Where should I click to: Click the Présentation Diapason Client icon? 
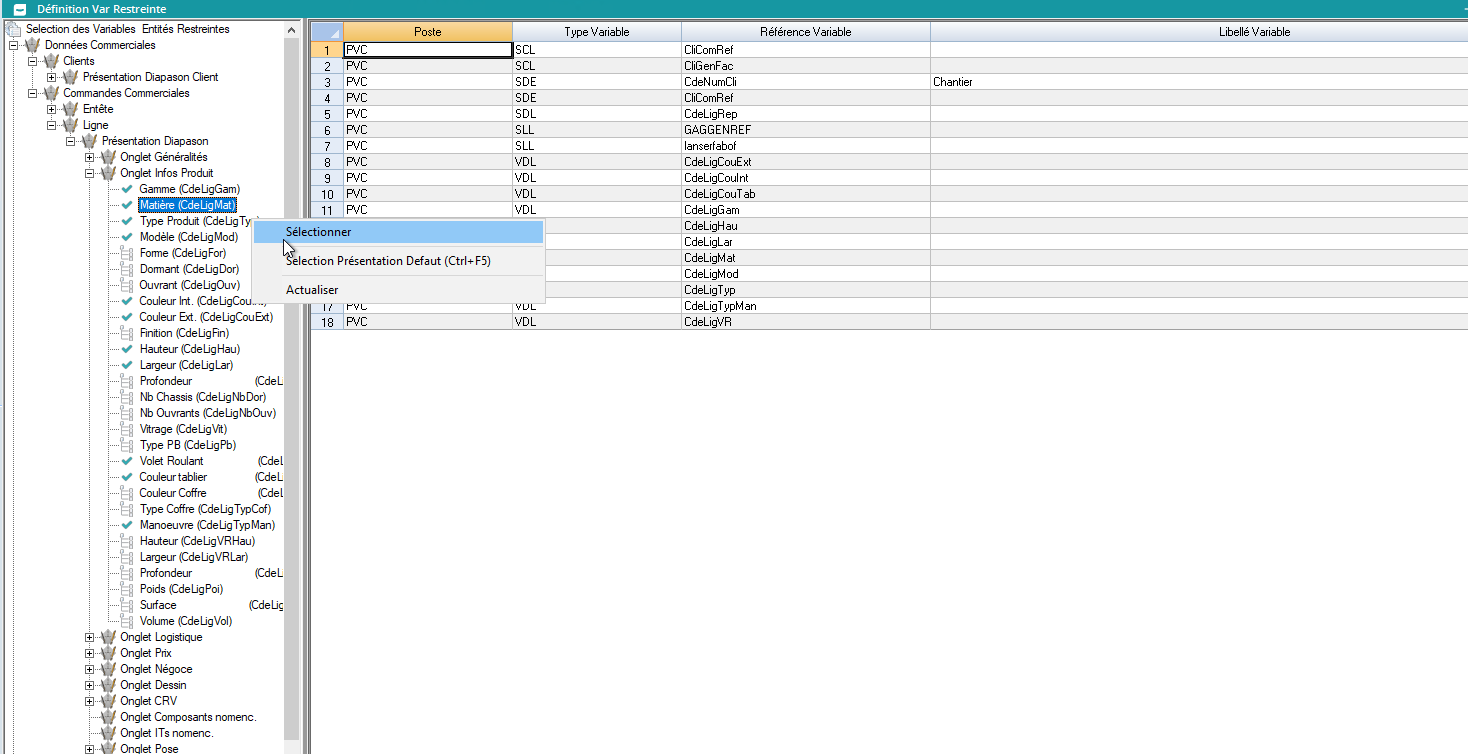click(71, 77)
